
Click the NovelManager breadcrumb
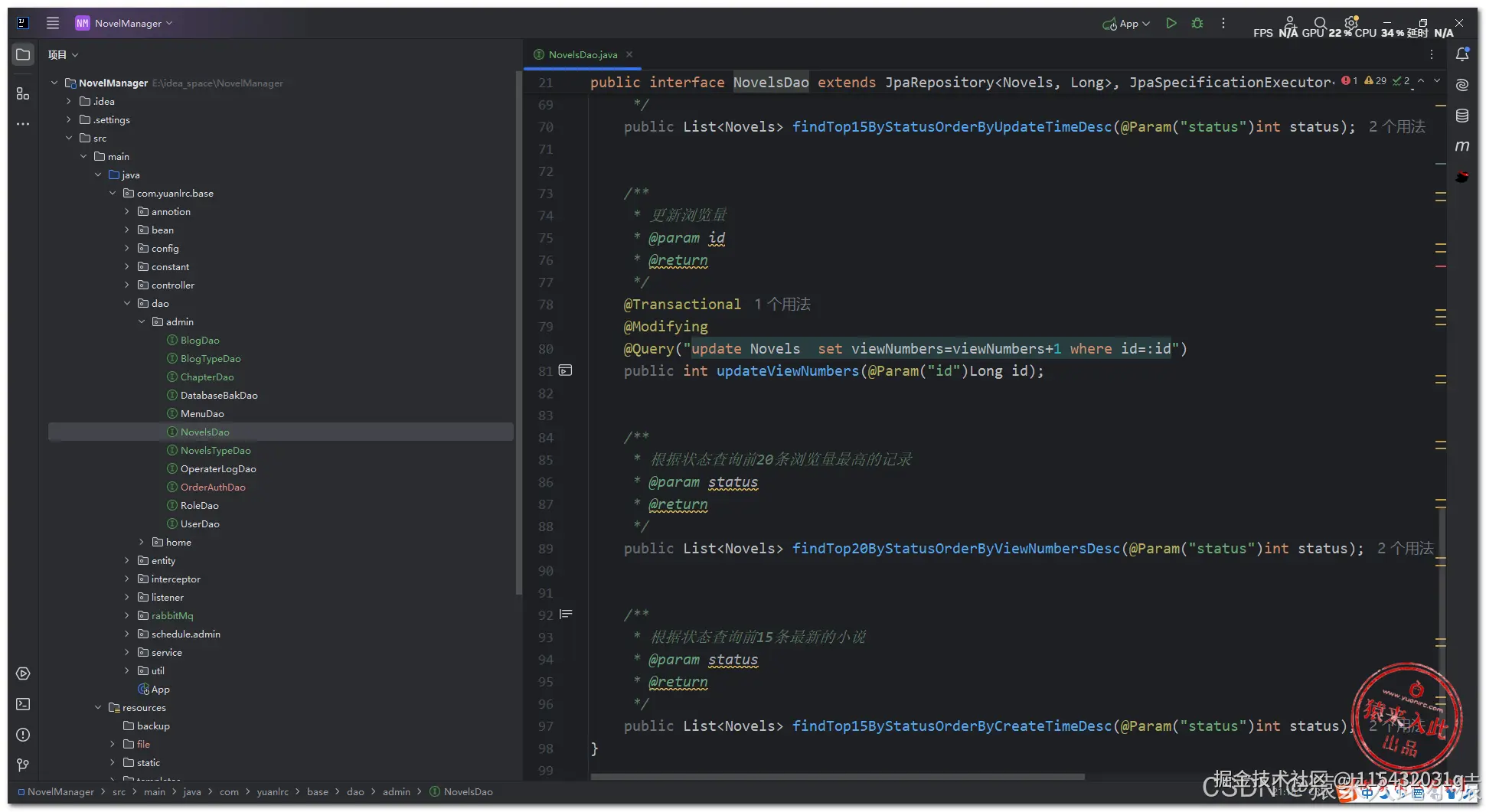(56, 791)
